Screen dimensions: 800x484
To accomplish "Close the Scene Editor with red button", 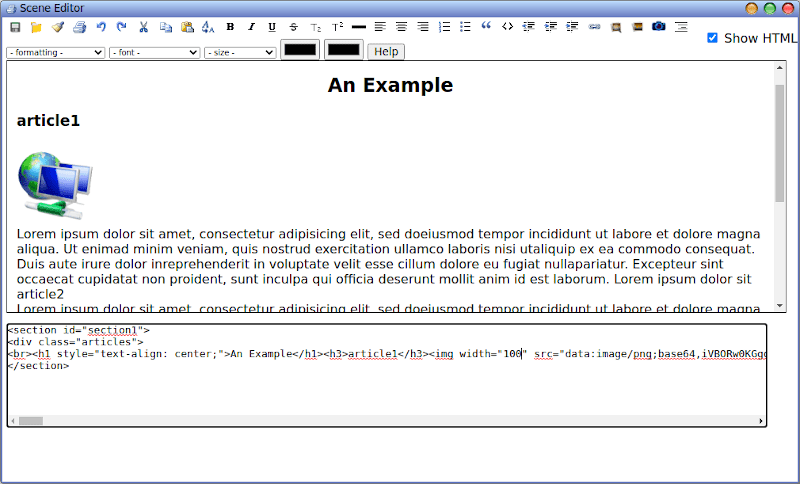I will pyautogui.click(x=788, y=8).
